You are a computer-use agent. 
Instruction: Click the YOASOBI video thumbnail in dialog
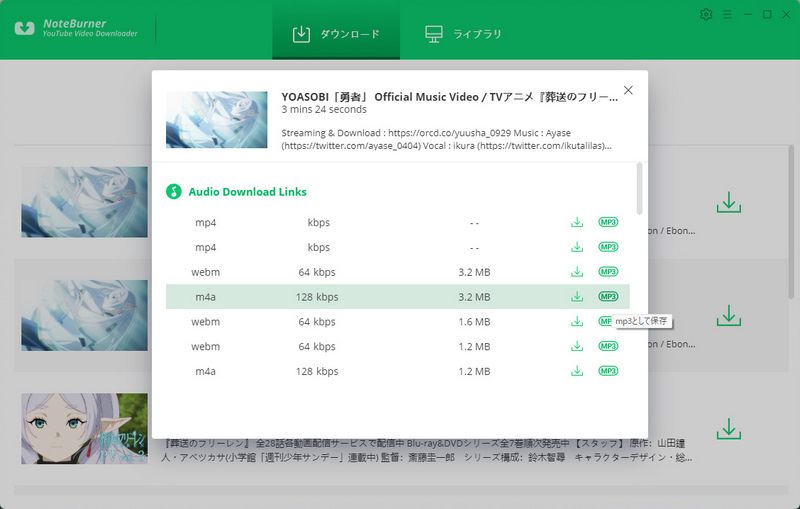point(216,120)
